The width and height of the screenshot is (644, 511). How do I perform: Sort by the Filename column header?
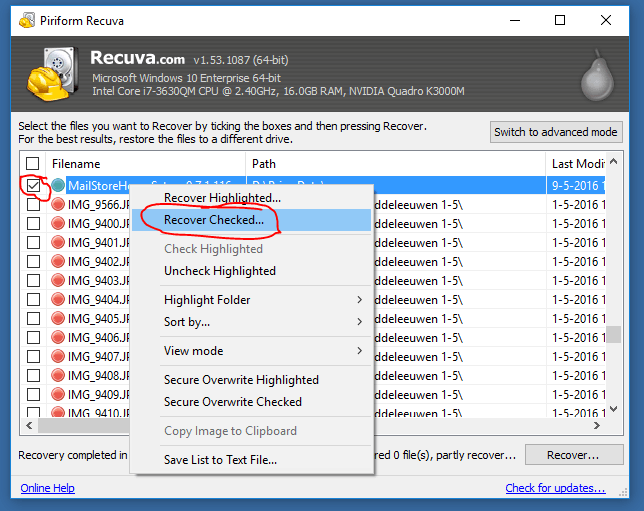point(146,164)
